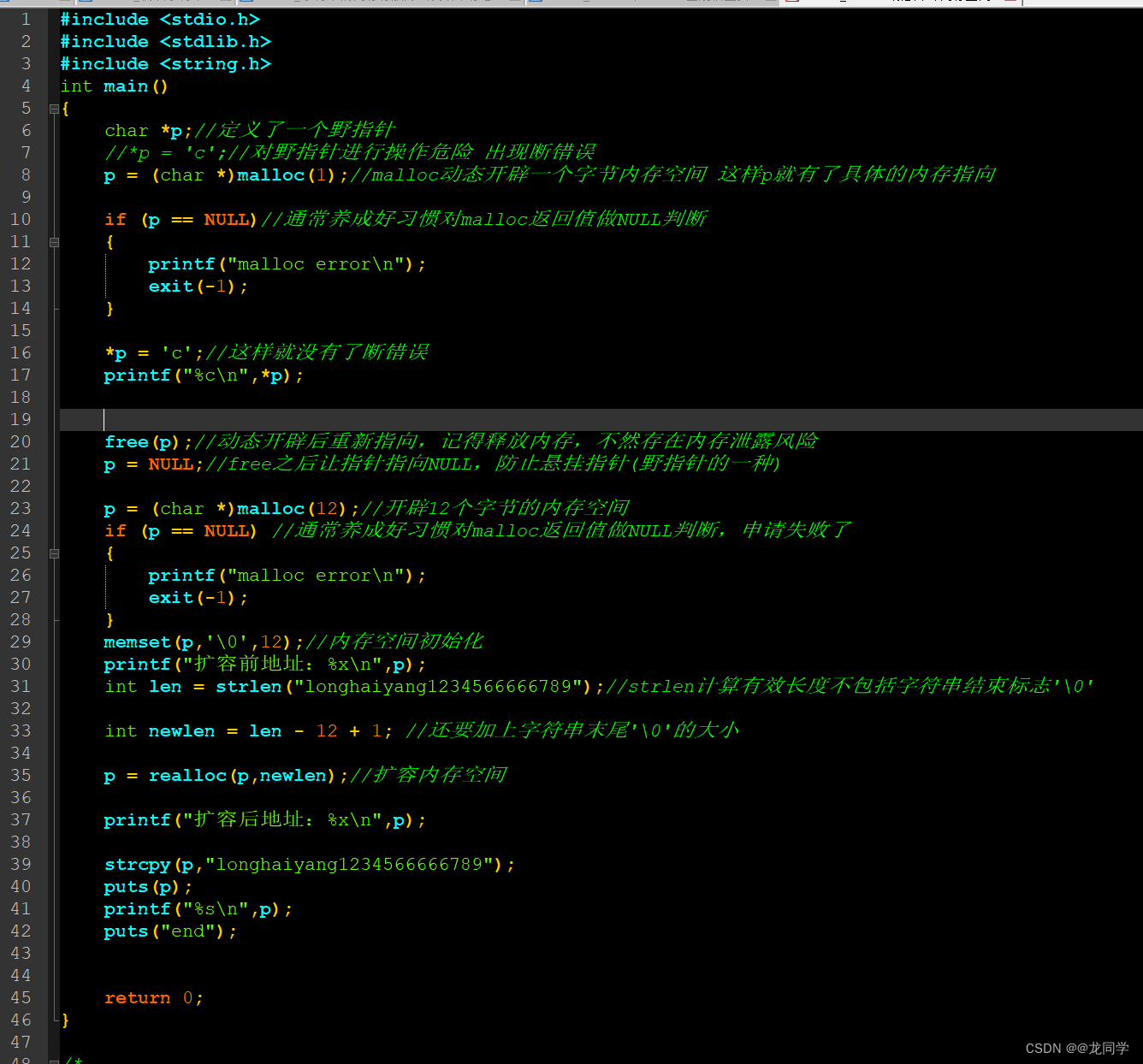Click the printf '扩容后地址' call on line 37
The image size is (1143, 1064).
264,819
